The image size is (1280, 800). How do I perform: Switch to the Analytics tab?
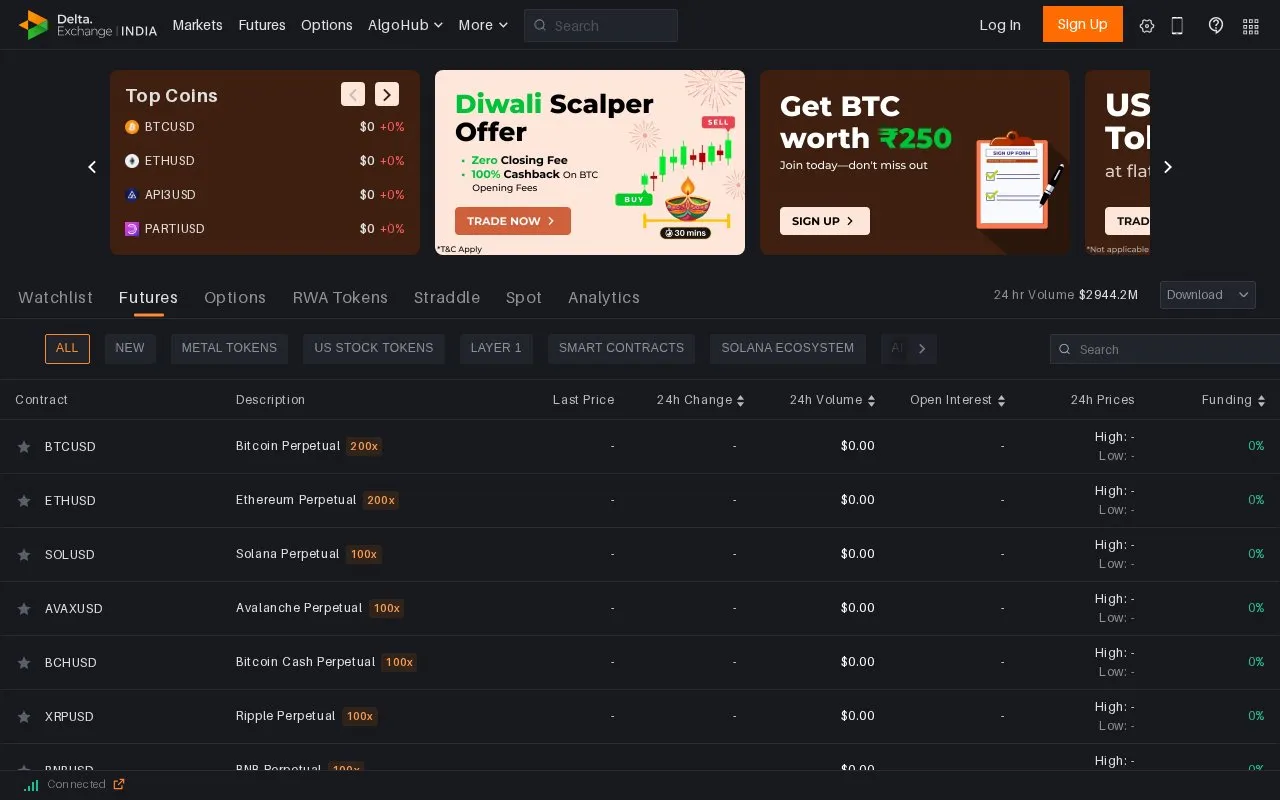click(x=604, y=297)
